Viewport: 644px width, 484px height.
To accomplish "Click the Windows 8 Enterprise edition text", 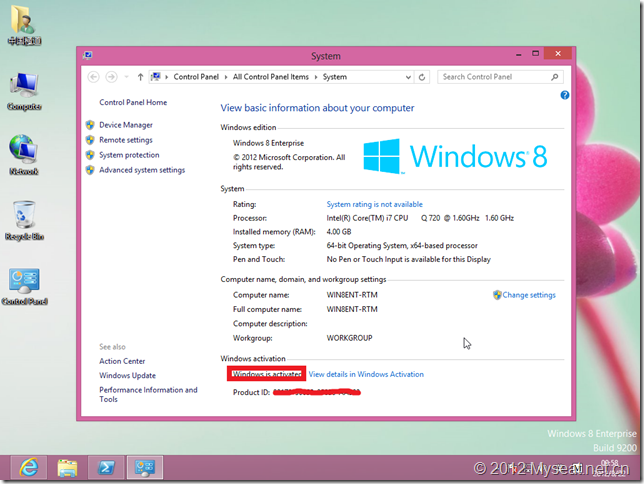I will [268, 143].
